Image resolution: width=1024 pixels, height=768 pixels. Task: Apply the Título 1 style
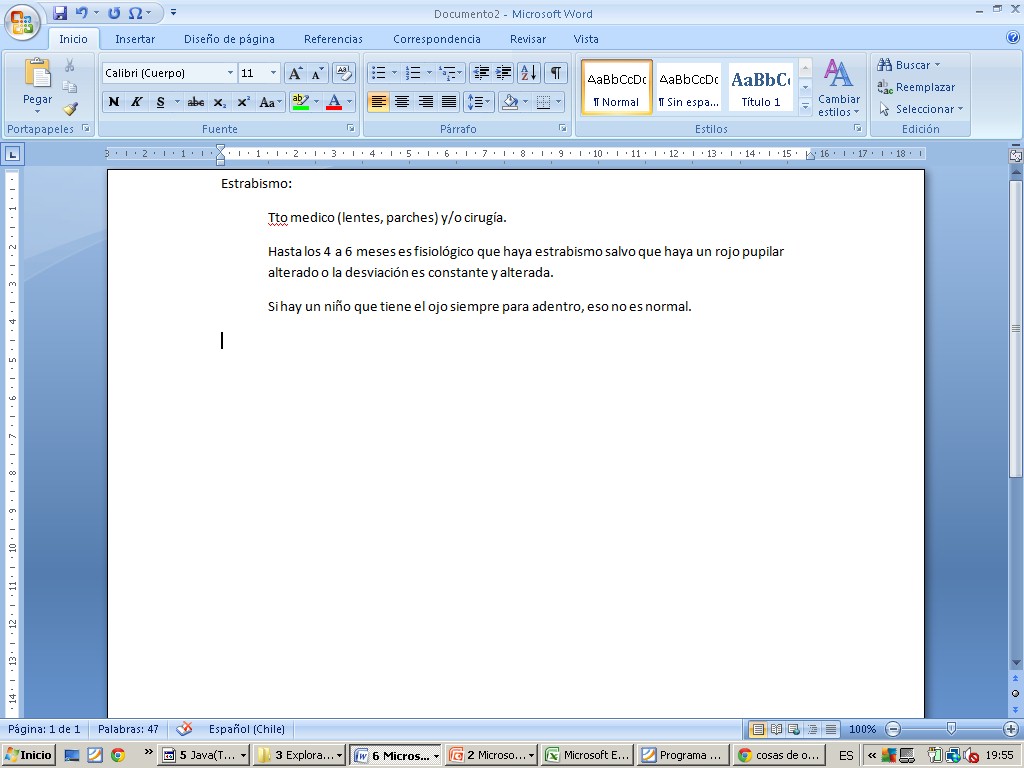tap(761, 87)
